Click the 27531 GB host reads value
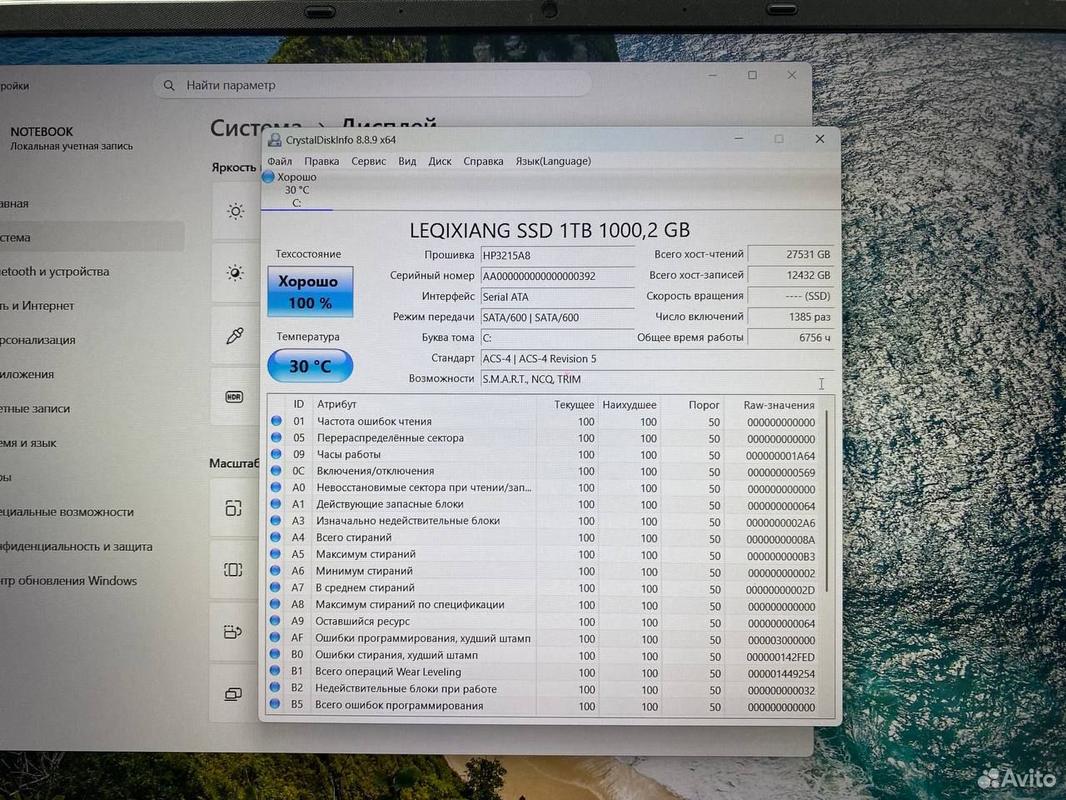 pos(791,254)
